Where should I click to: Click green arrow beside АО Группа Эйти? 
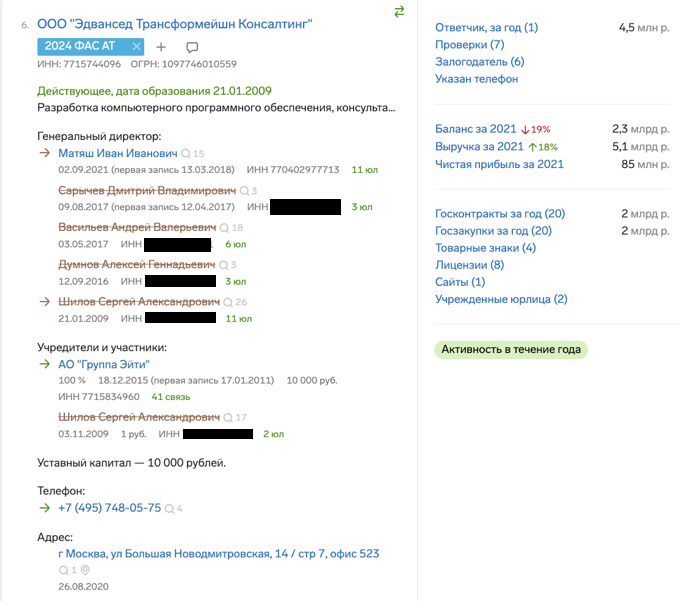tap(45, 364)
